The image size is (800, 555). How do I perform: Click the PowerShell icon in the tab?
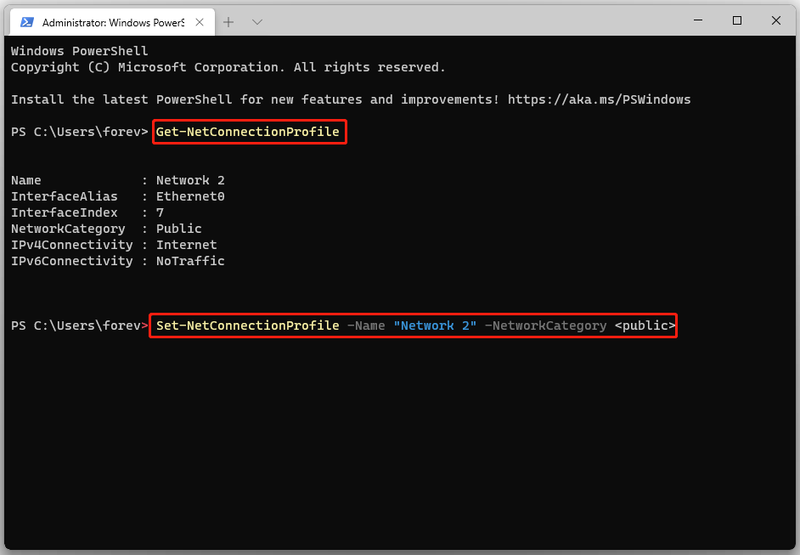pos(27,22)
